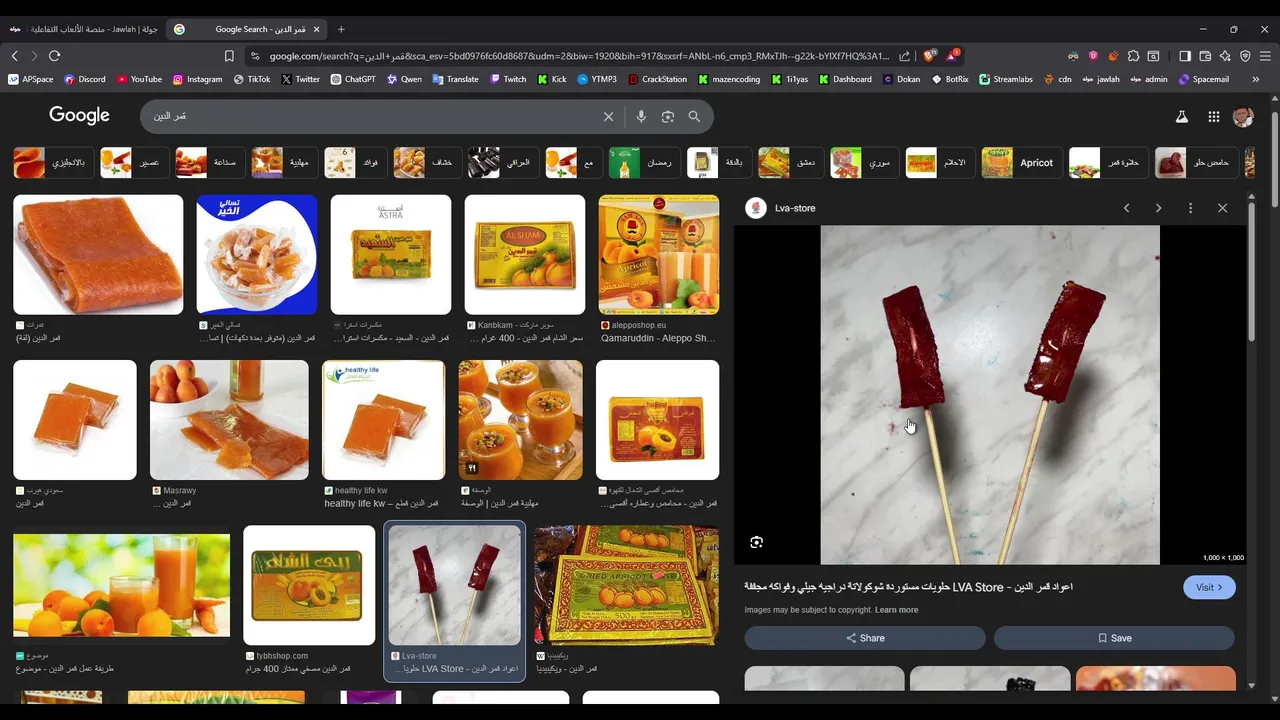1280x720 pixels.
Task: Open the Streamlabs bookmark
Action: 1005,79
